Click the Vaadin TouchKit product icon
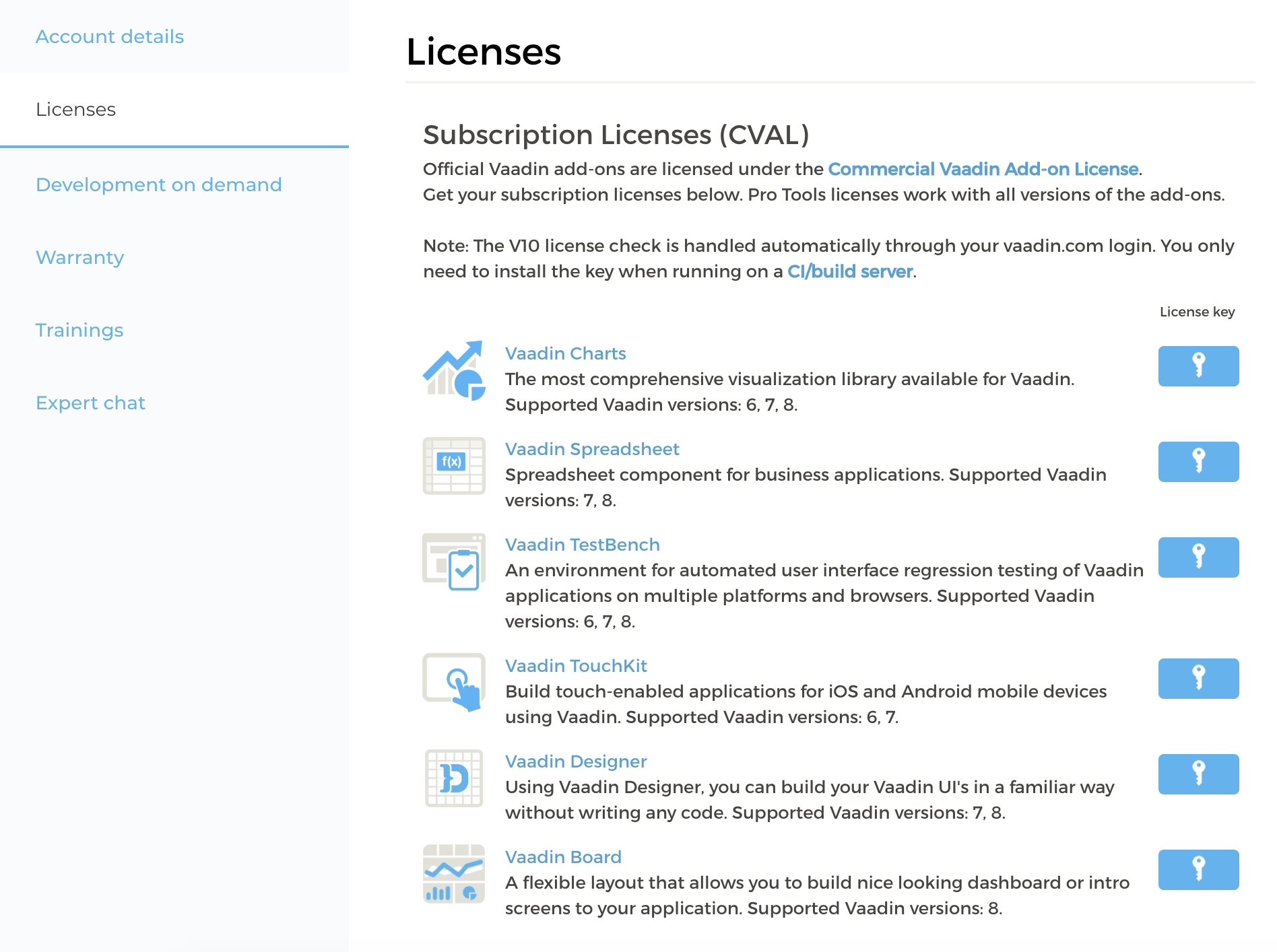1277x952 pixels. tap(454, 682)
